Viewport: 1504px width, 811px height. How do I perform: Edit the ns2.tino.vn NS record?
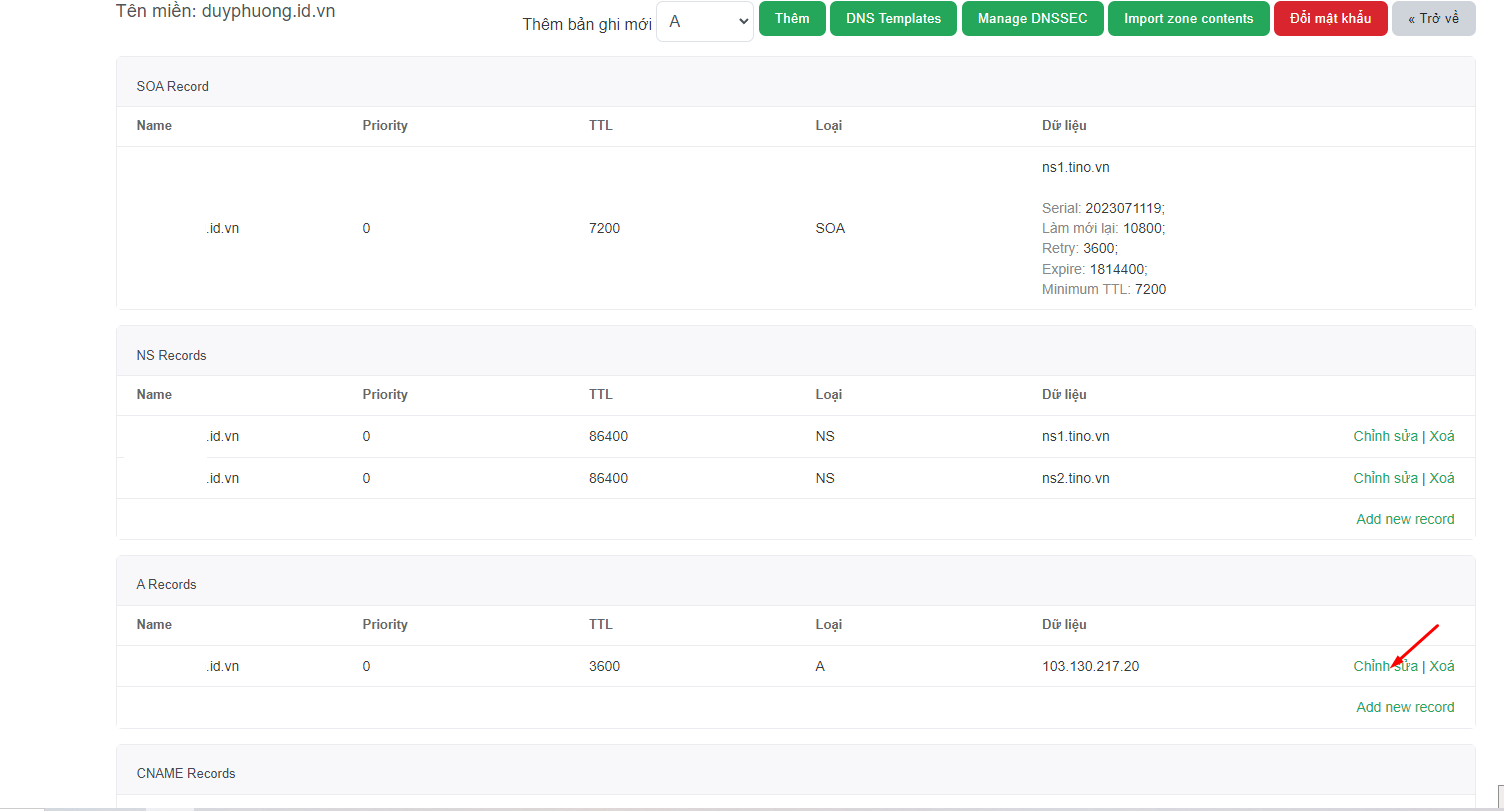click(1385, 478)
